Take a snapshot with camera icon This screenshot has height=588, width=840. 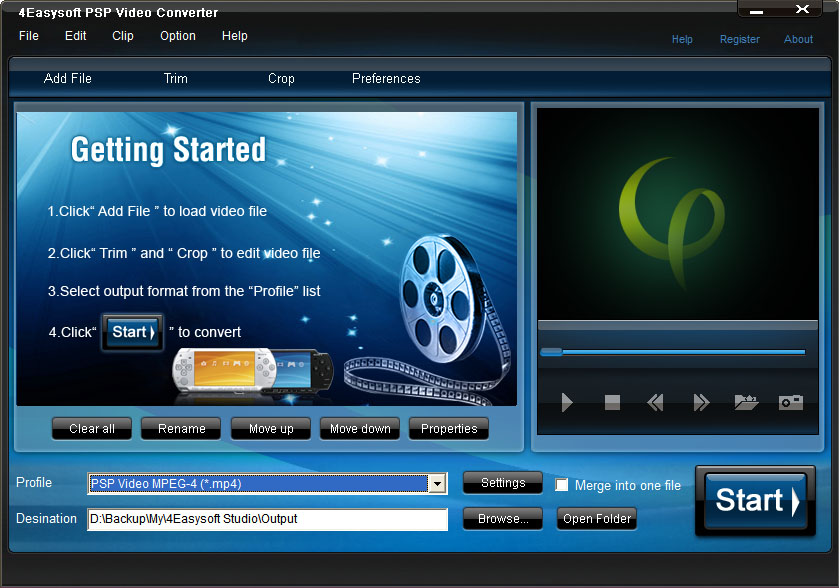(x=791, y=402)
